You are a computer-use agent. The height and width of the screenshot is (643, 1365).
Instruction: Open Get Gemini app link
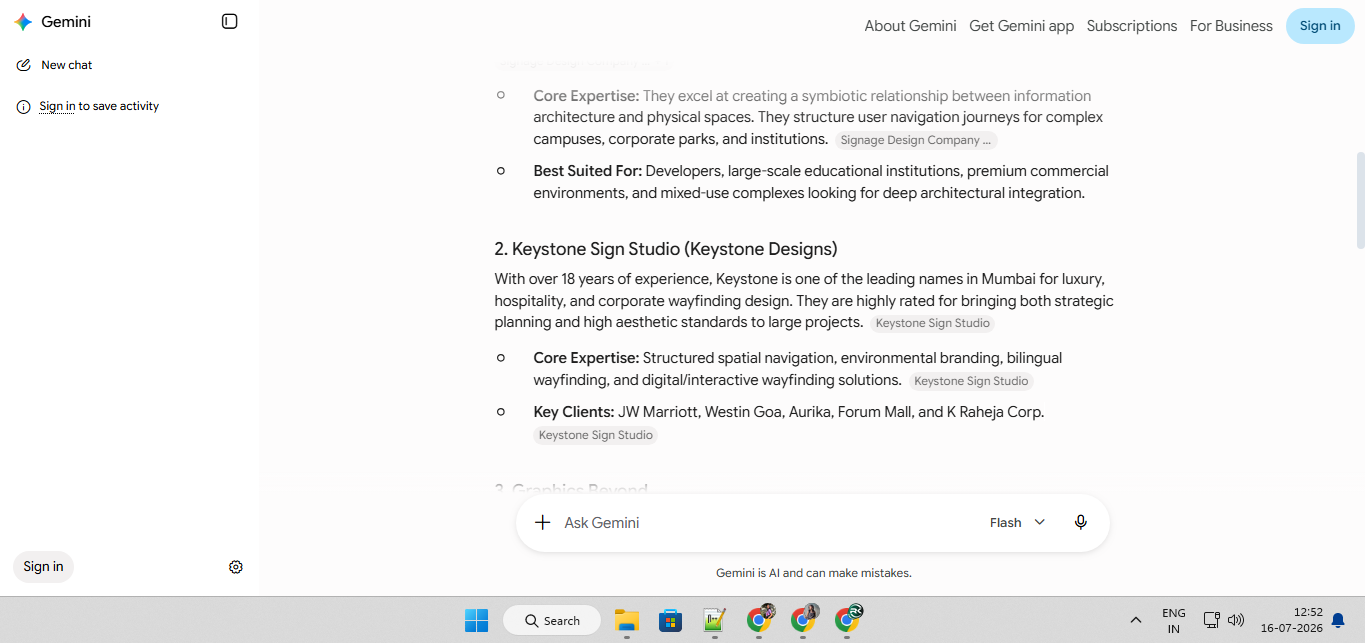1021,26
